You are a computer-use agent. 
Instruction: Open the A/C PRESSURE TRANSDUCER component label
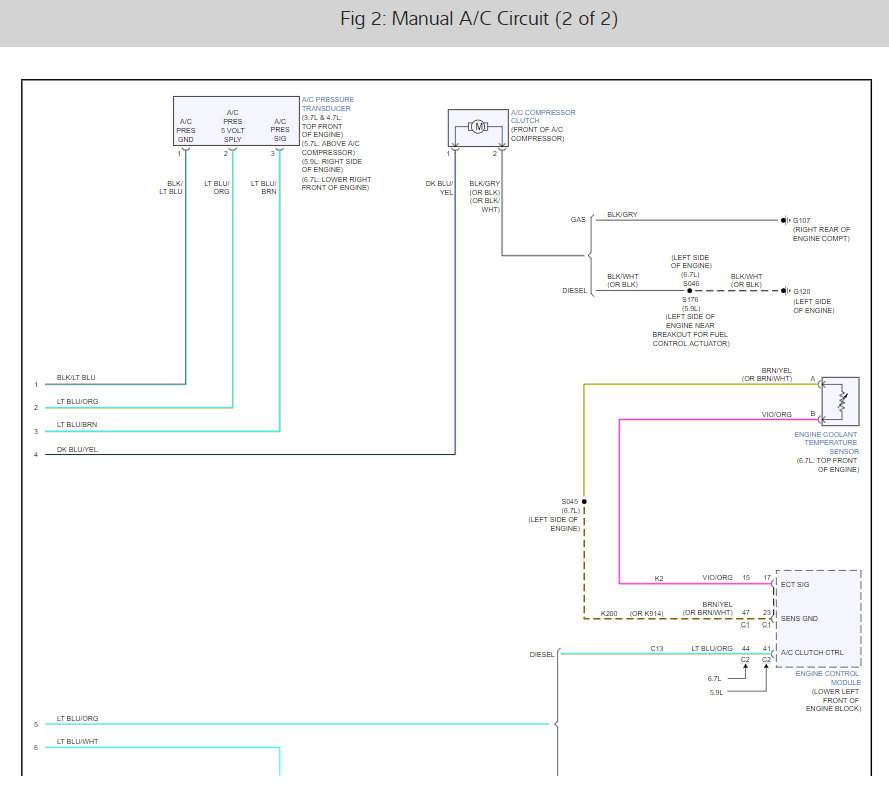(327, 104)
